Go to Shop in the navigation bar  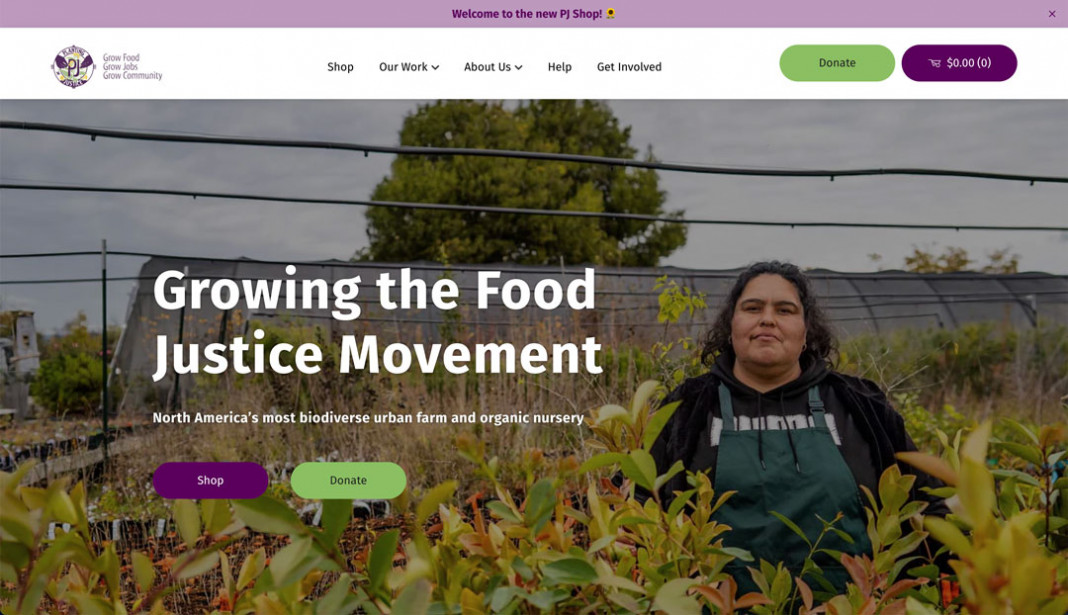[x=340, y=67]
